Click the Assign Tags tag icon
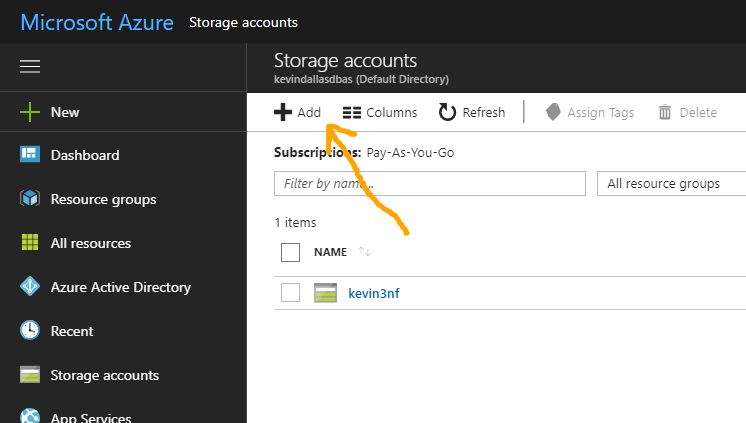The width and height of the screenshot is (746, 423). point(553,112)
